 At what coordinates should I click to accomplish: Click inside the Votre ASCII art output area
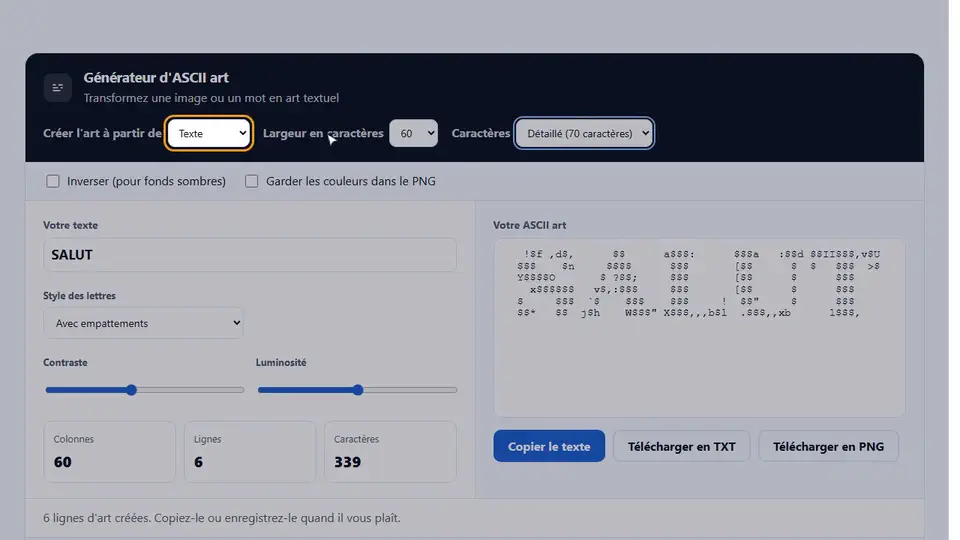tap(699, 328)
